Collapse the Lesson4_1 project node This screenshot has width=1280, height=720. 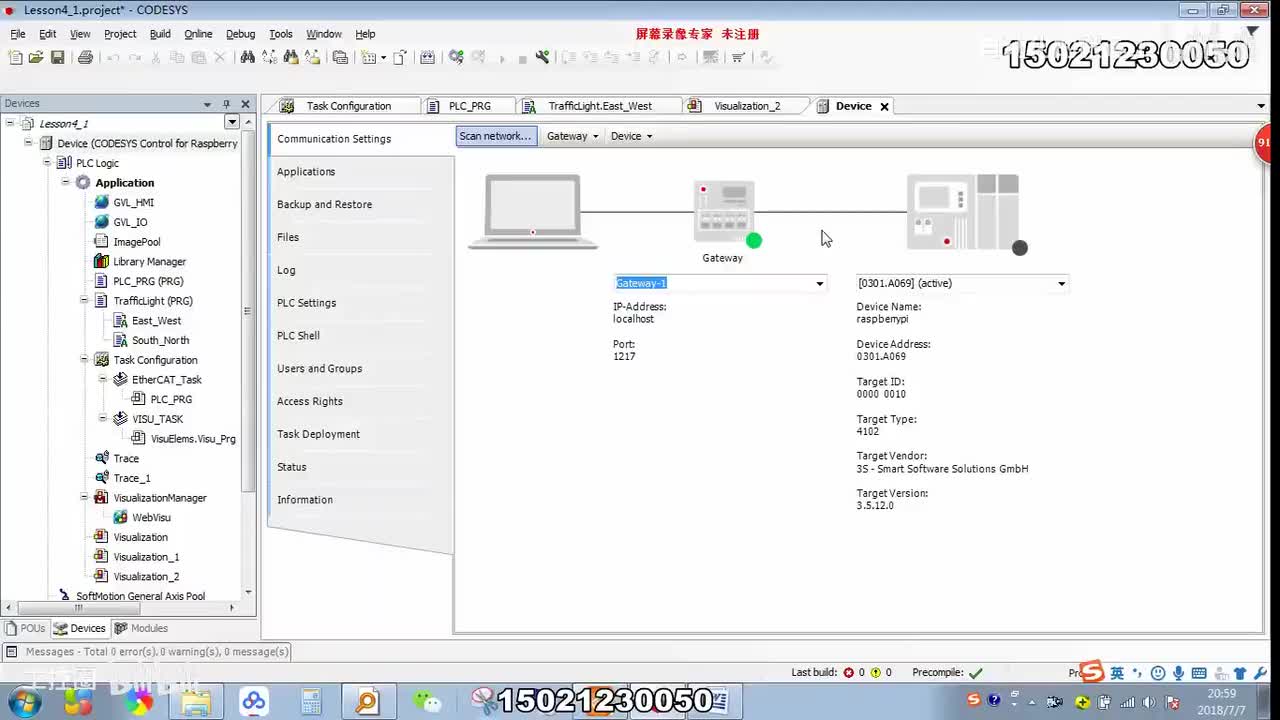pyautogui.click(x=10, y=123)
